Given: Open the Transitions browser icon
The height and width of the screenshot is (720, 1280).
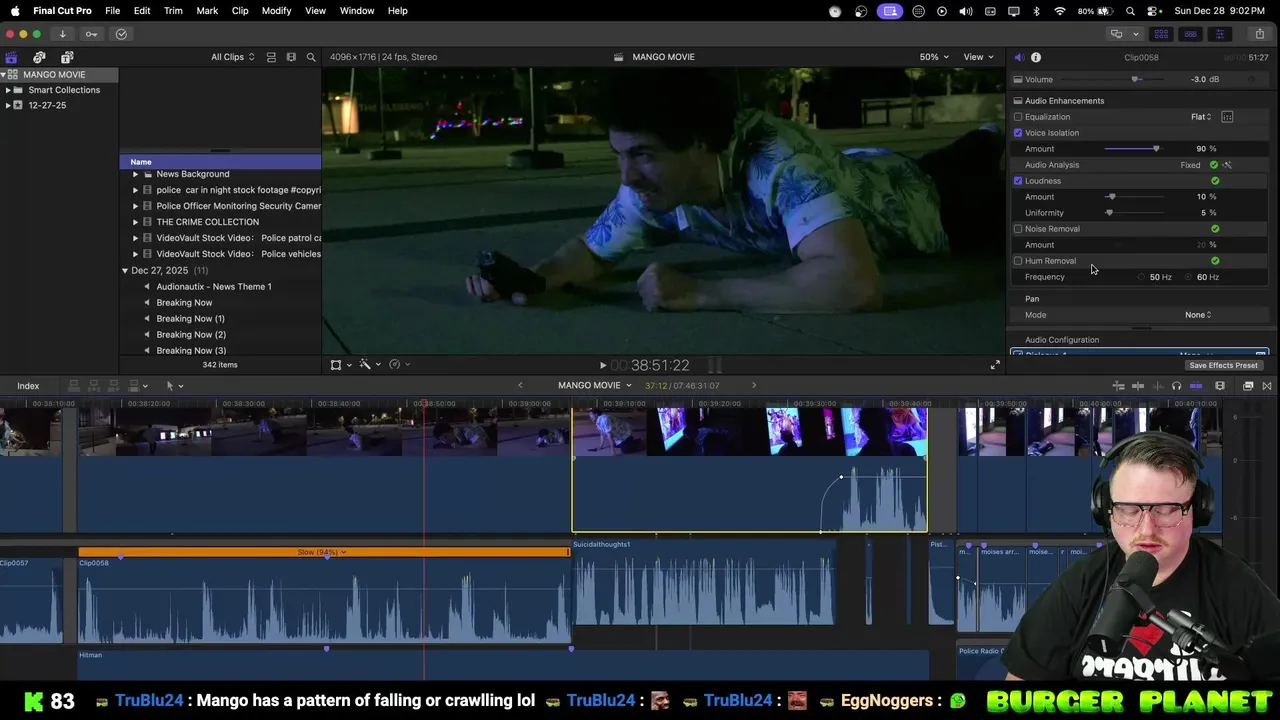Looking at the screenshot, I should tap(1267, 386).
